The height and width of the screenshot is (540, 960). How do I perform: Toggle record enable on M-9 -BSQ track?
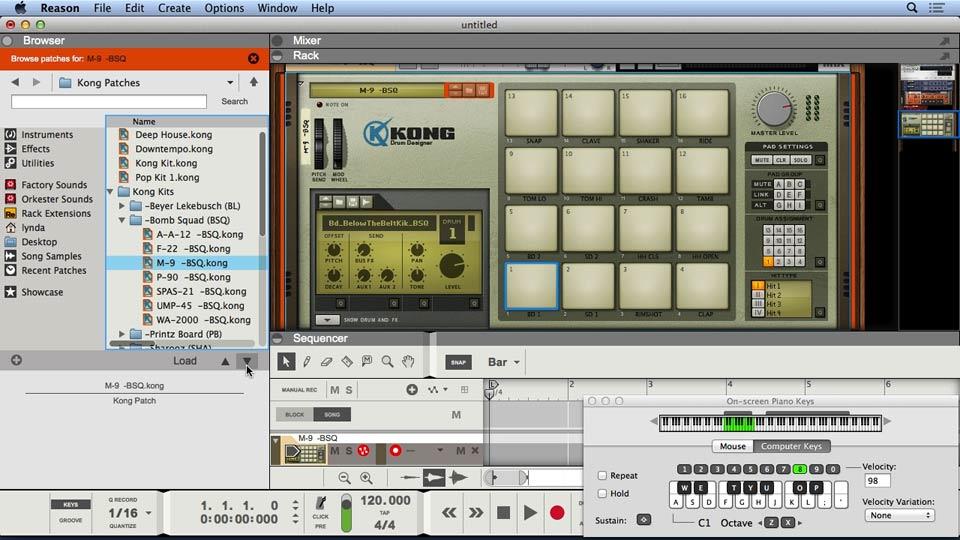[x=396, y=451]
